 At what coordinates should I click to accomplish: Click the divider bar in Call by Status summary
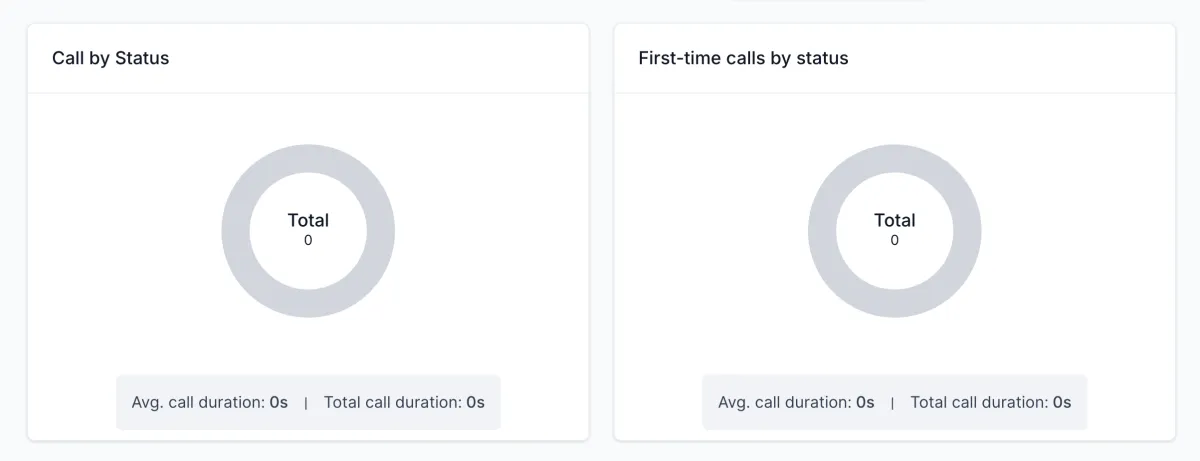306,403
